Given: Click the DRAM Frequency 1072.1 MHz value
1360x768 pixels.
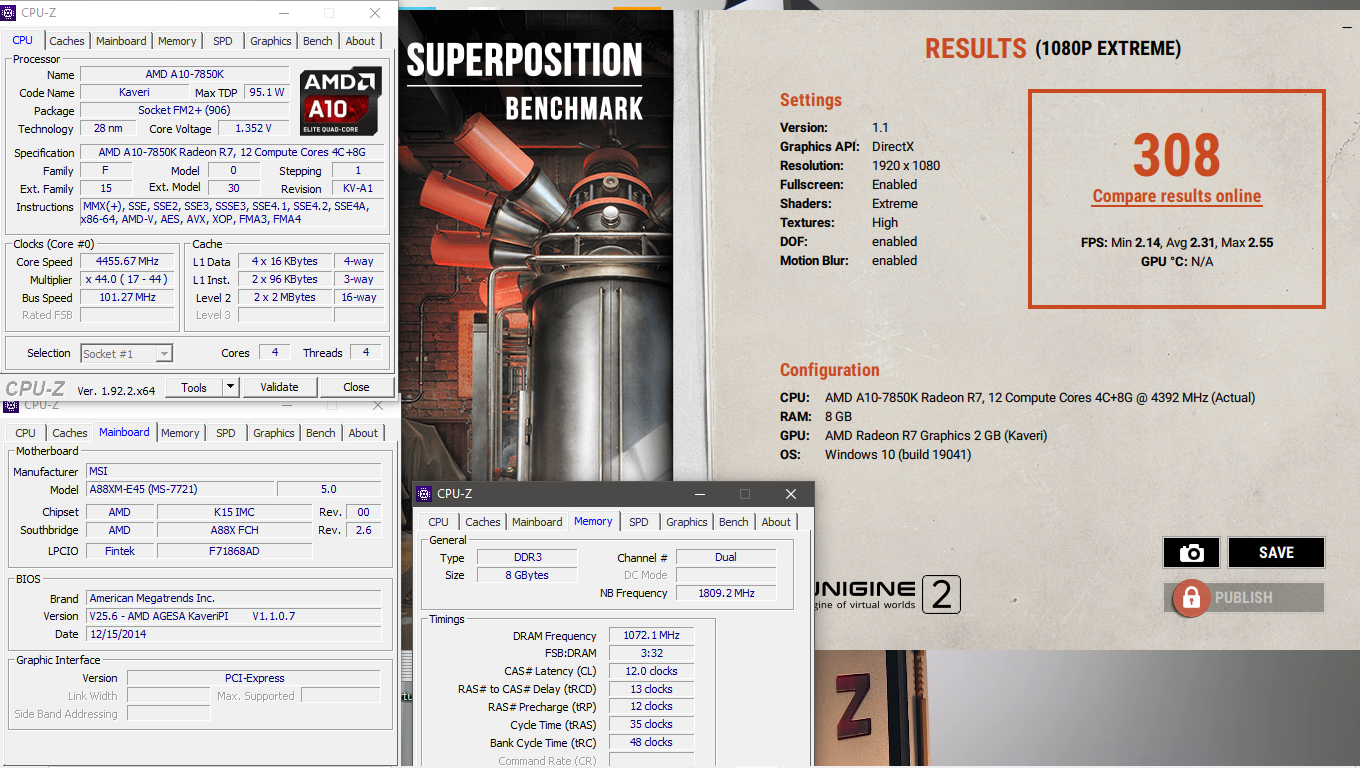Looking at the screenshot, I should pos(651,636).
